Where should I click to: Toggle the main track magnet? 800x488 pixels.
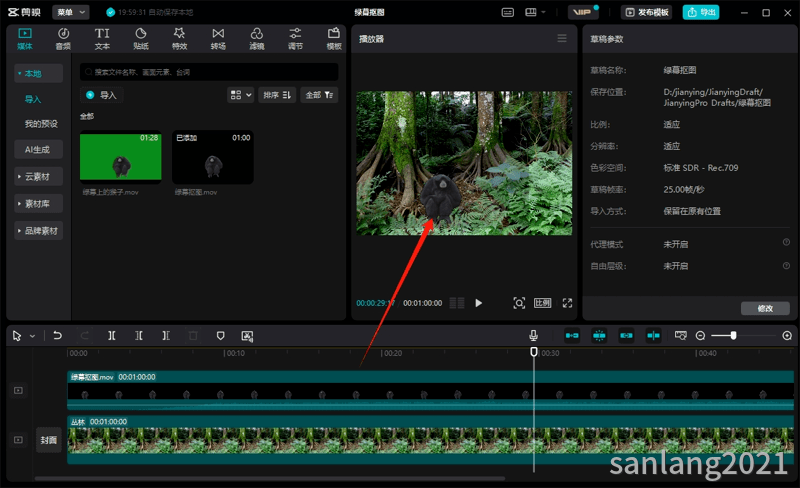(x=572, y=335)
